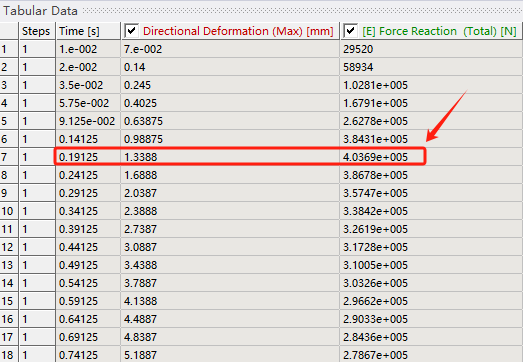Select time cell 0.29125

click(88, 194)
